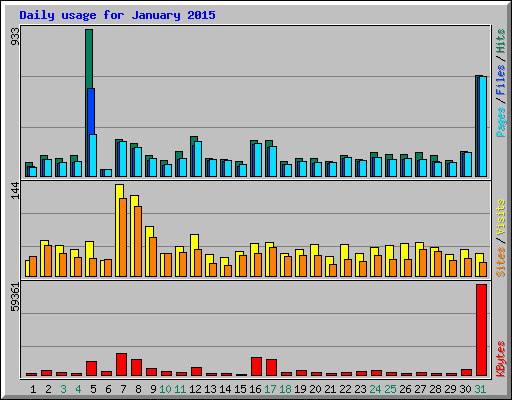The height and width of the screenshot is (400, 512).
Task: Click day label 29 on the x-axis
Action: pos(450,389)
